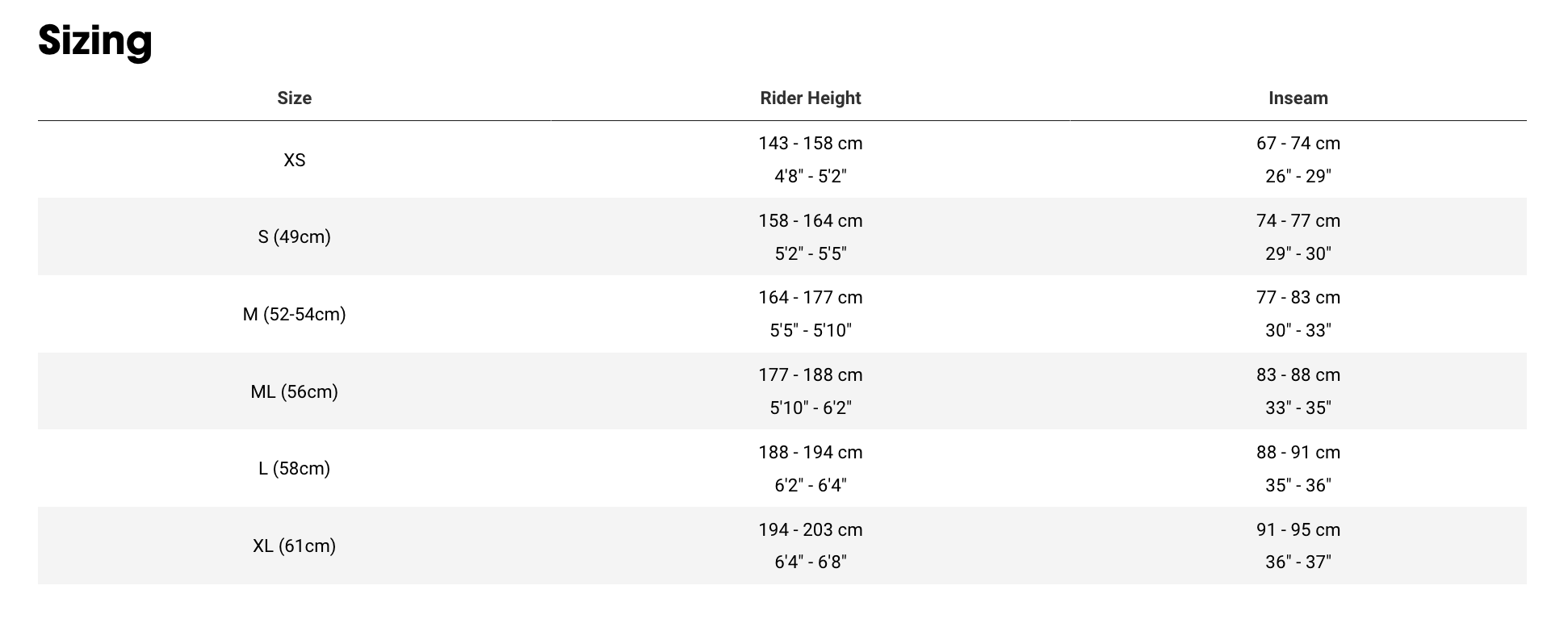Select the XS size row label
The width and height of the screenshot is (1568, 623).
pyautogui.click(x=294, y=160)
